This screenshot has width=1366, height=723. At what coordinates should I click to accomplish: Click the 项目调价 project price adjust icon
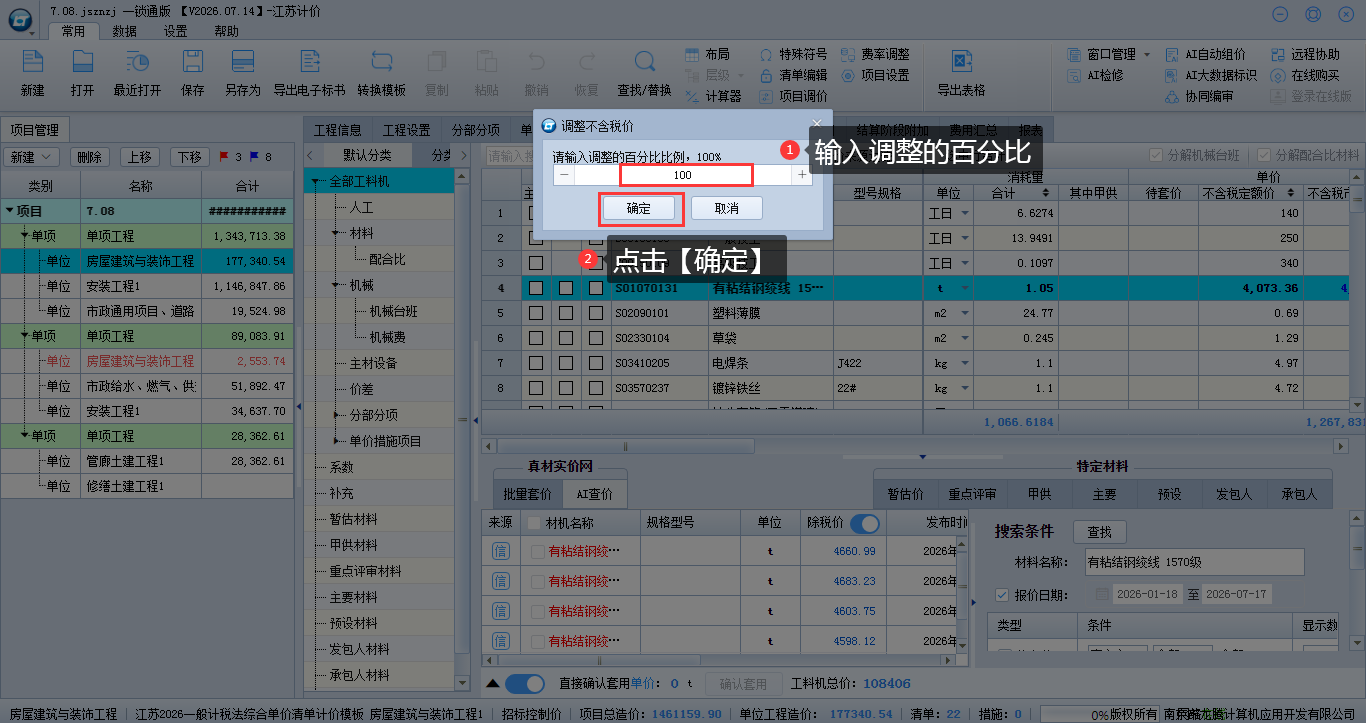click(x=767, y=97)
